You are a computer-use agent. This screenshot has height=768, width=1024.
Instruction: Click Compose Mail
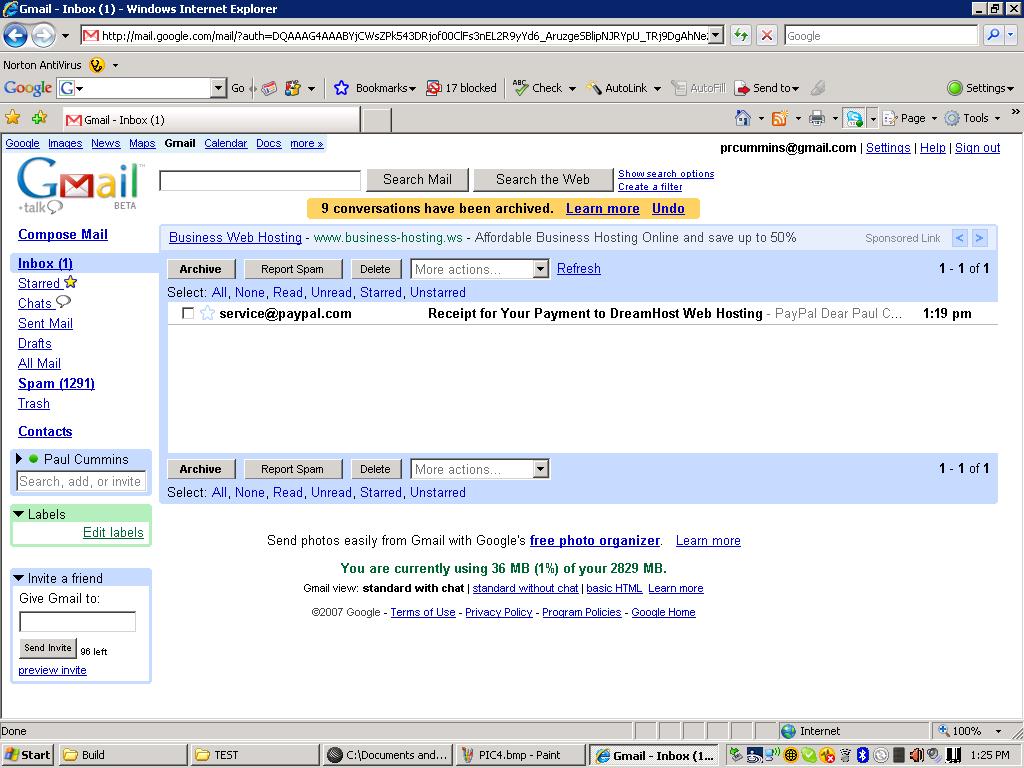tap(63, 234)
